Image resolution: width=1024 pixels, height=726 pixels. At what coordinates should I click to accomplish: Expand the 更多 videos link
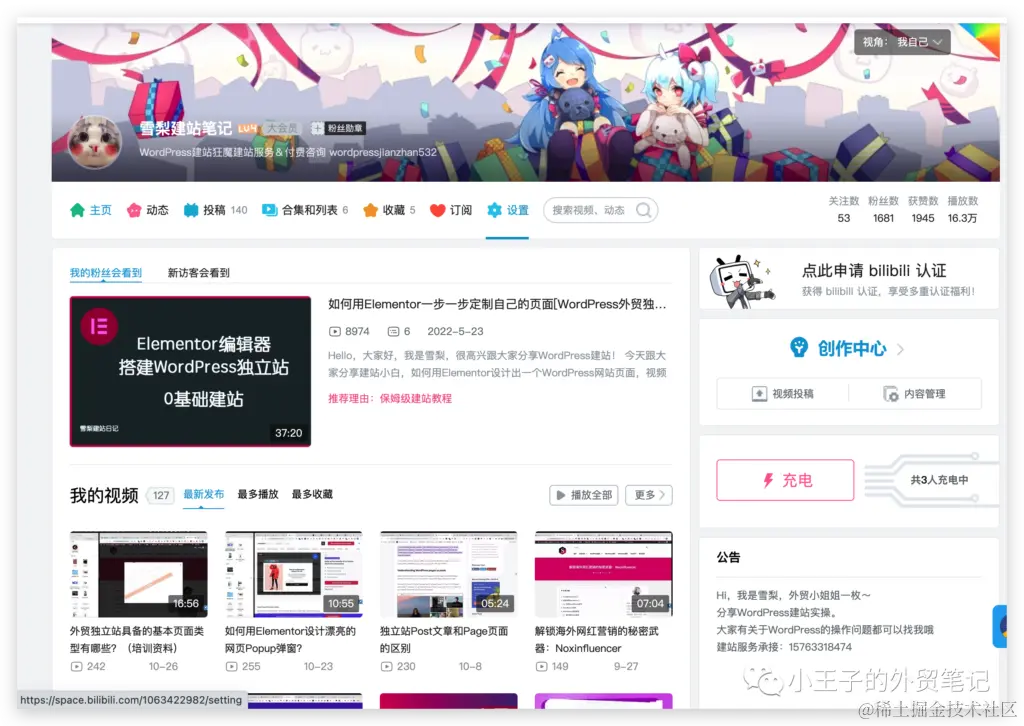point(648,495)
